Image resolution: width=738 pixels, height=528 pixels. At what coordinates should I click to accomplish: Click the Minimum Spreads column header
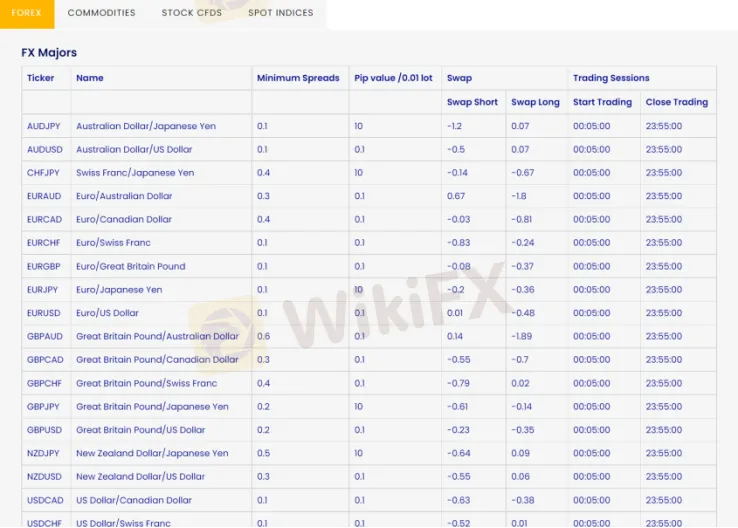(x=298, y=78)
